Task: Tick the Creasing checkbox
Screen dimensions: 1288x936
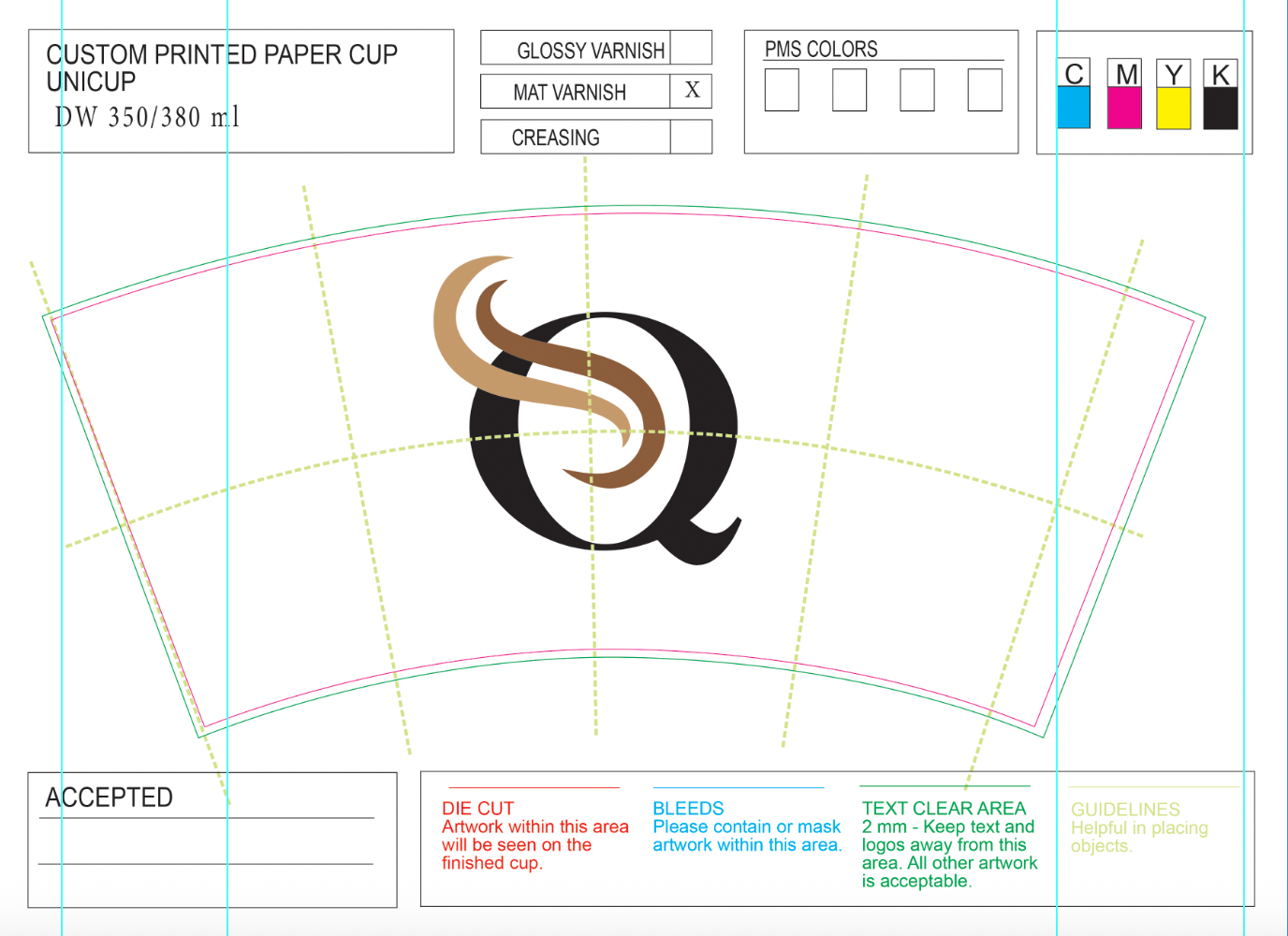Action: [x=691, y=137]
